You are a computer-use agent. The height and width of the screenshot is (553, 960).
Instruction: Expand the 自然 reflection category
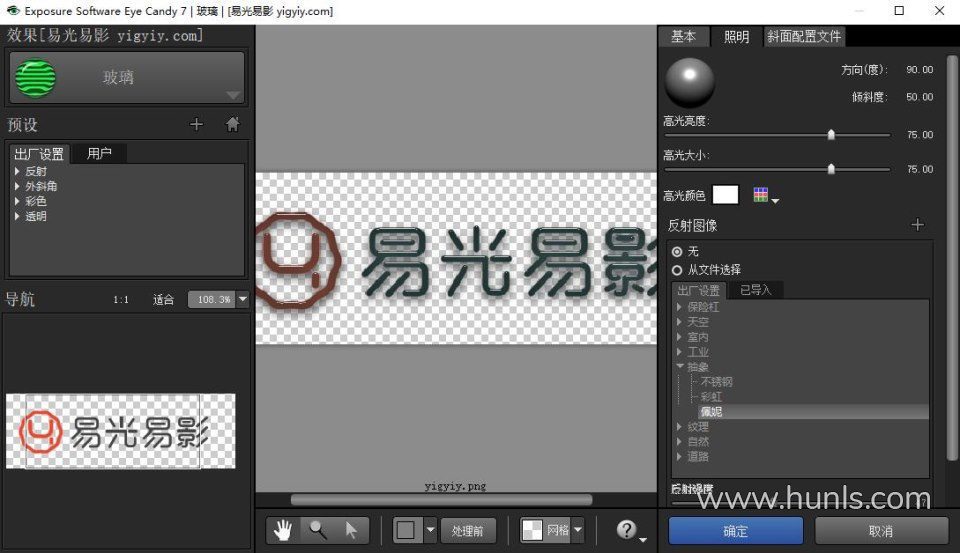(x=680, y=442)
